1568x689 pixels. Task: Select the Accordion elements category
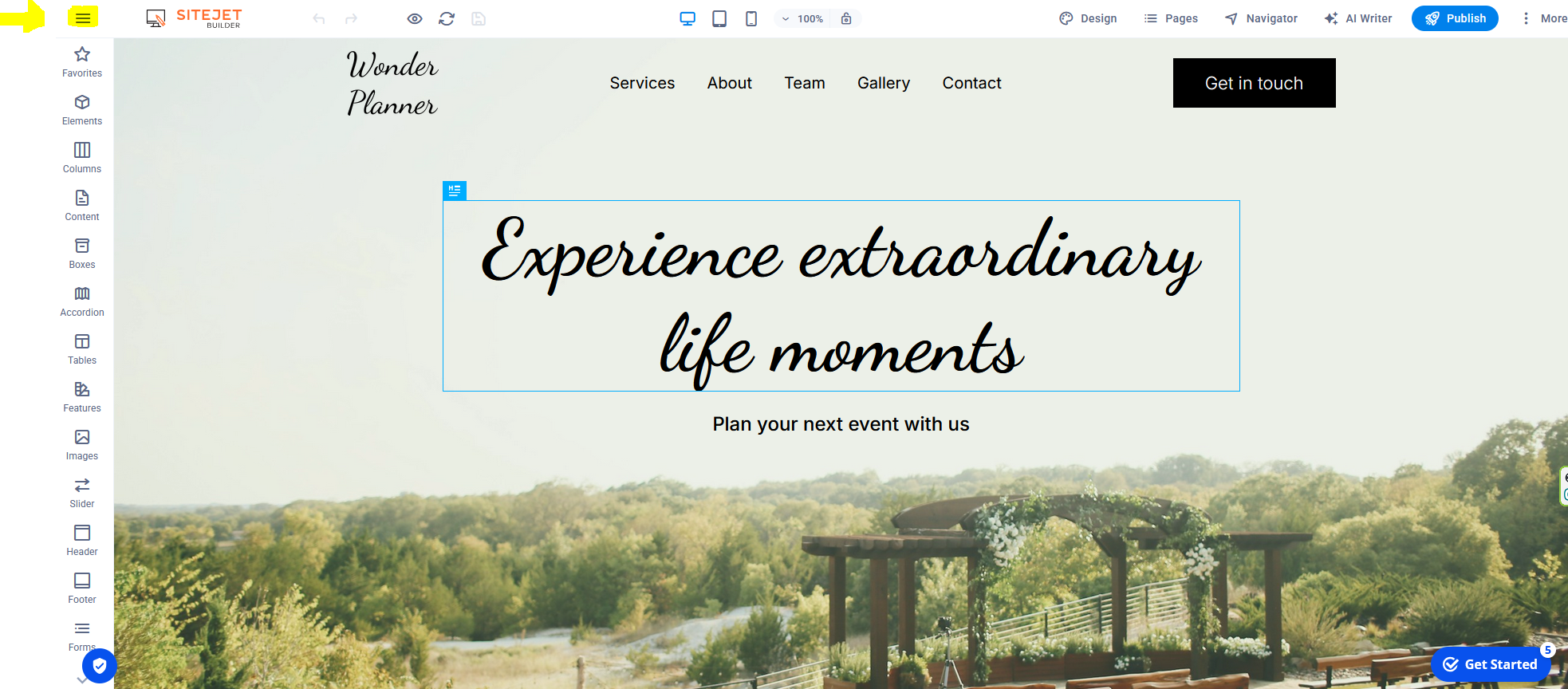82,301
